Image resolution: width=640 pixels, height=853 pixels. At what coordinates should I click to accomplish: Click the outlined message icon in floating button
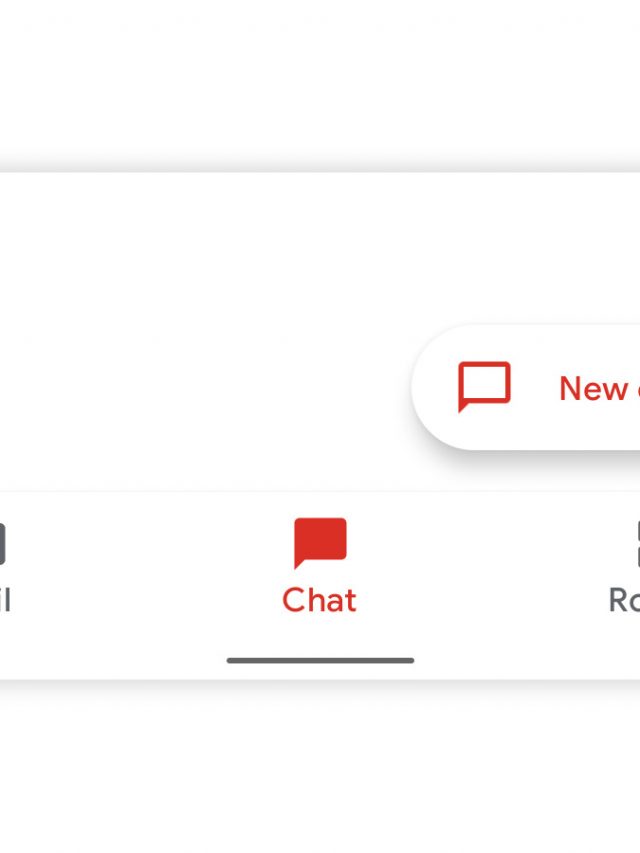(484, 387)
